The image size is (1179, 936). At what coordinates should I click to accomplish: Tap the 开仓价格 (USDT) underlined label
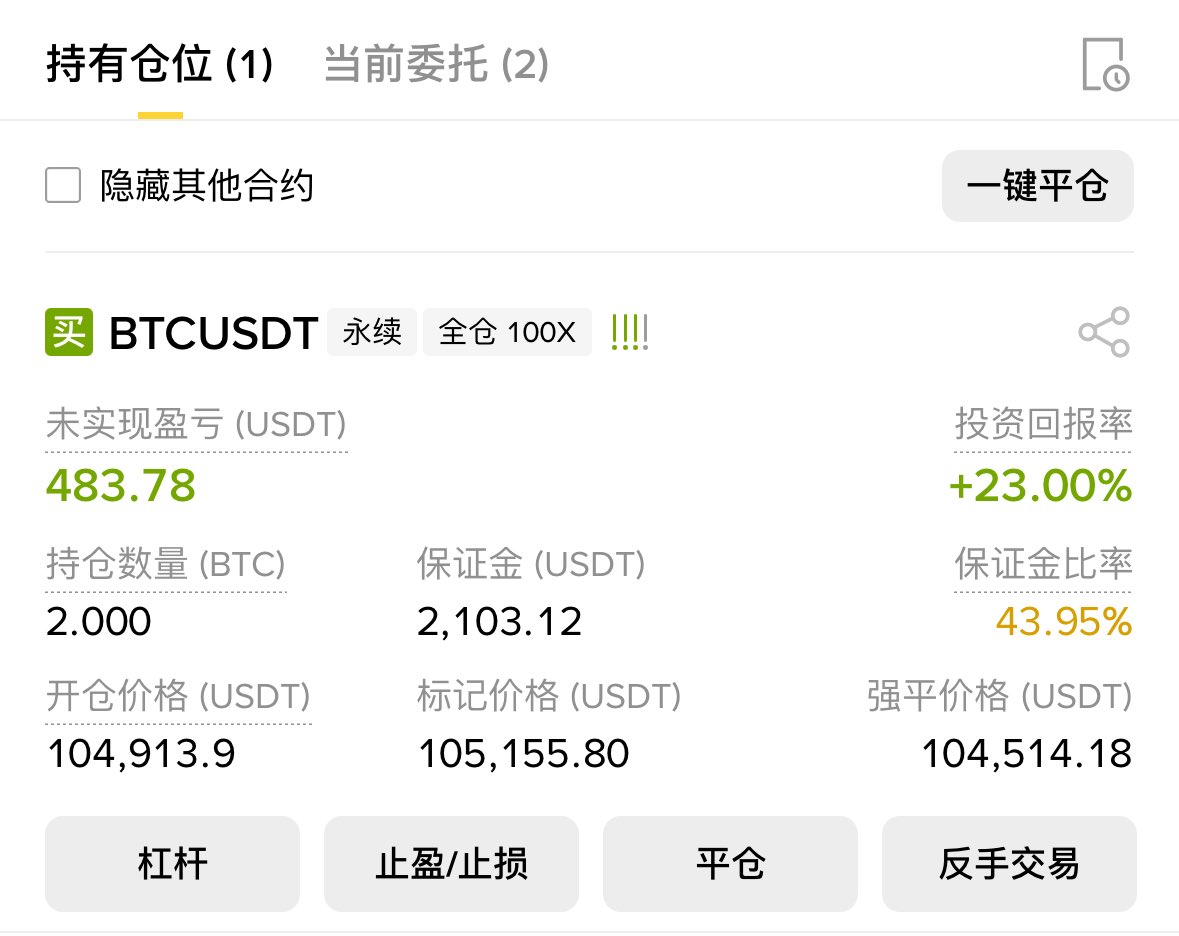pos(178,695)
